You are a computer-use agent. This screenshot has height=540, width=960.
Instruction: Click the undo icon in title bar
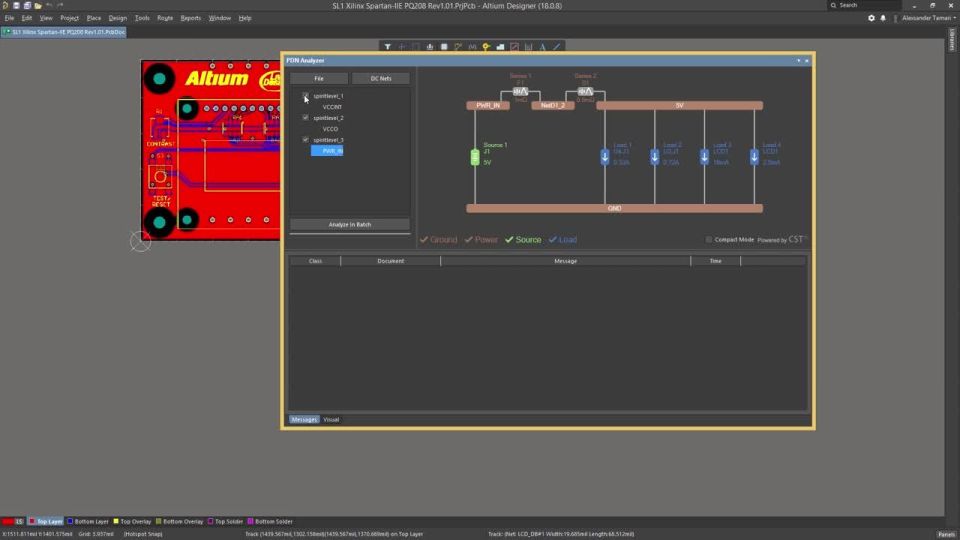(49, 6)
